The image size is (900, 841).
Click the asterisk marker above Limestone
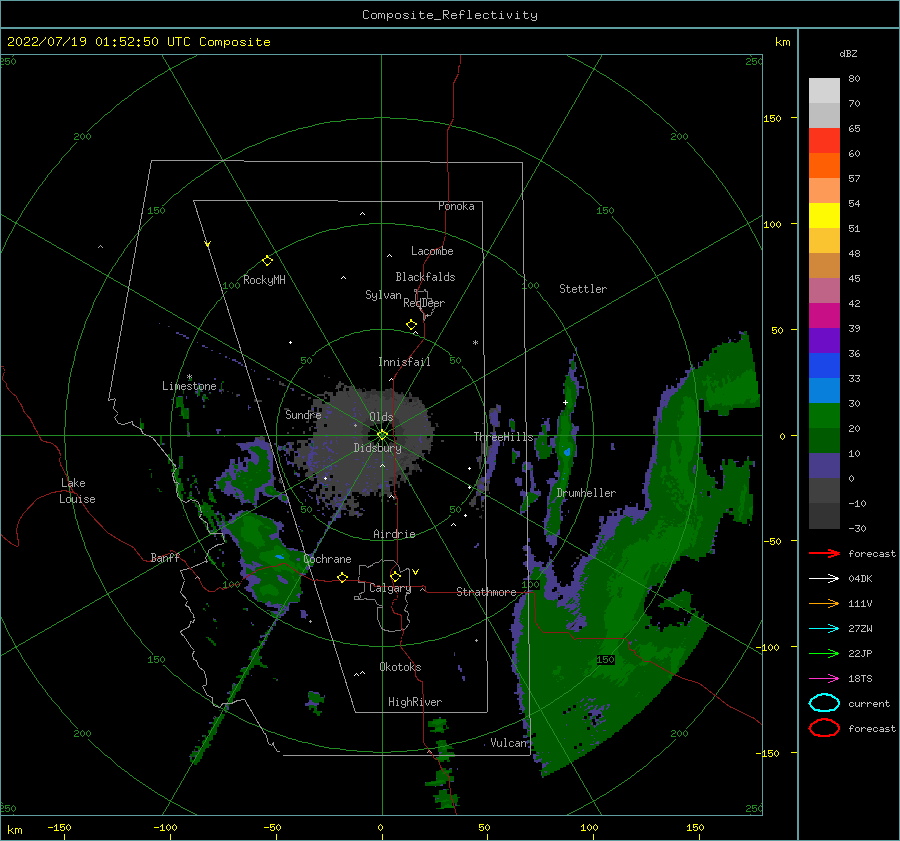coord(189,377)
